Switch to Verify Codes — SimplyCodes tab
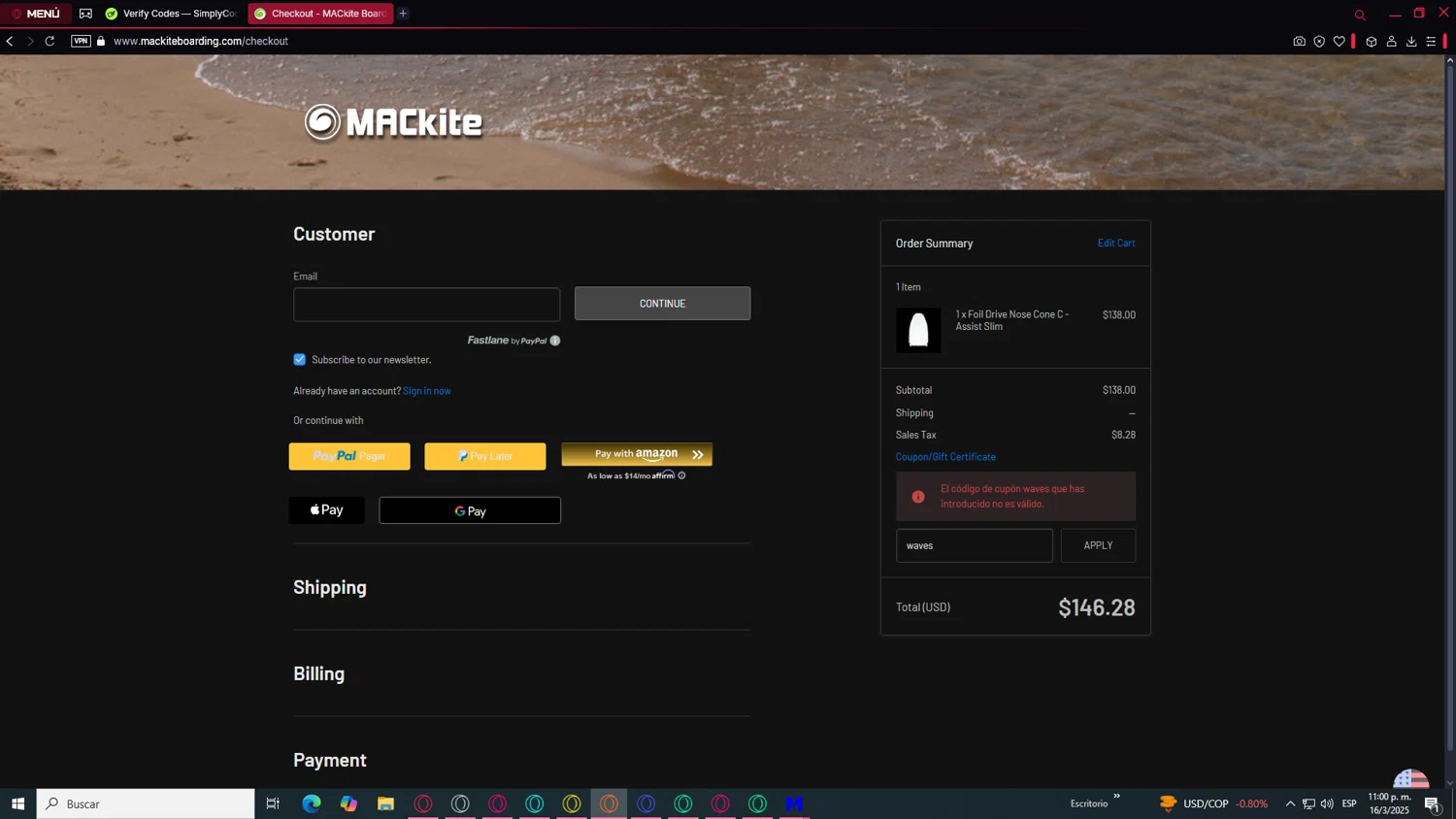 (172, 14)
